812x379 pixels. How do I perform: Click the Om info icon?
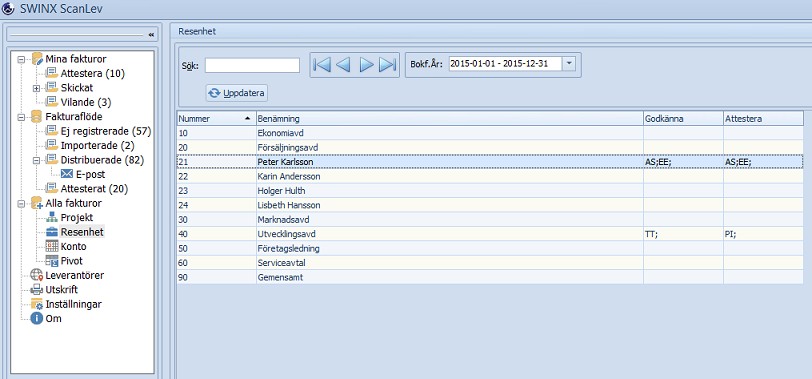(x=36, y=318)
